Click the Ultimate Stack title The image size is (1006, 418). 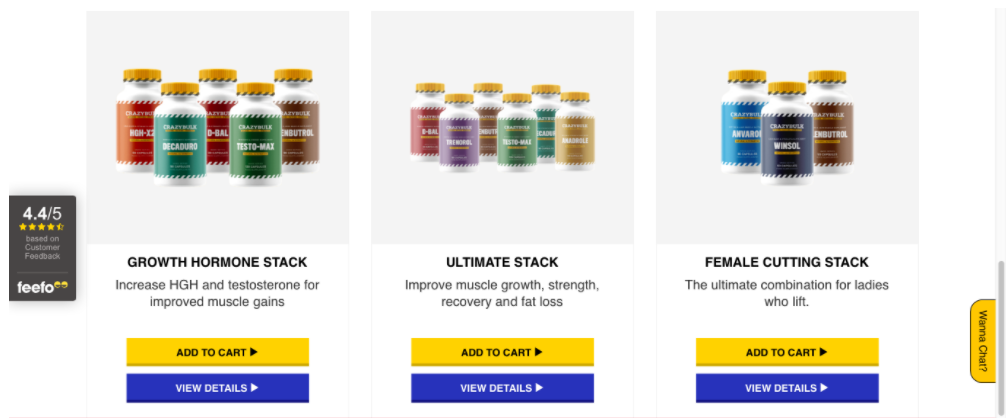502,262
